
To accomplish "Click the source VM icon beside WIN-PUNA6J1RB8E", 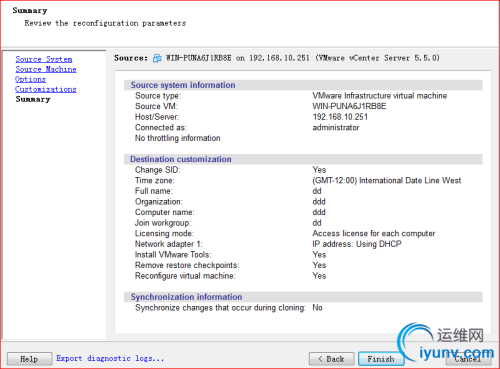I will point(157,58).
